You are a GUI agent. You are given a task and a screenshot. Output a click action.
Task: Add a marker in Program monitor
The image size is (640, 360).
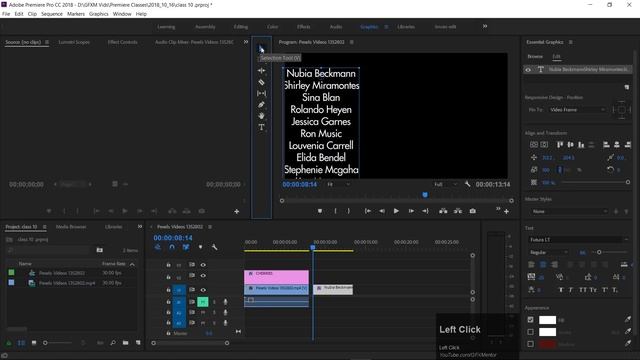[x=320, y=211]
